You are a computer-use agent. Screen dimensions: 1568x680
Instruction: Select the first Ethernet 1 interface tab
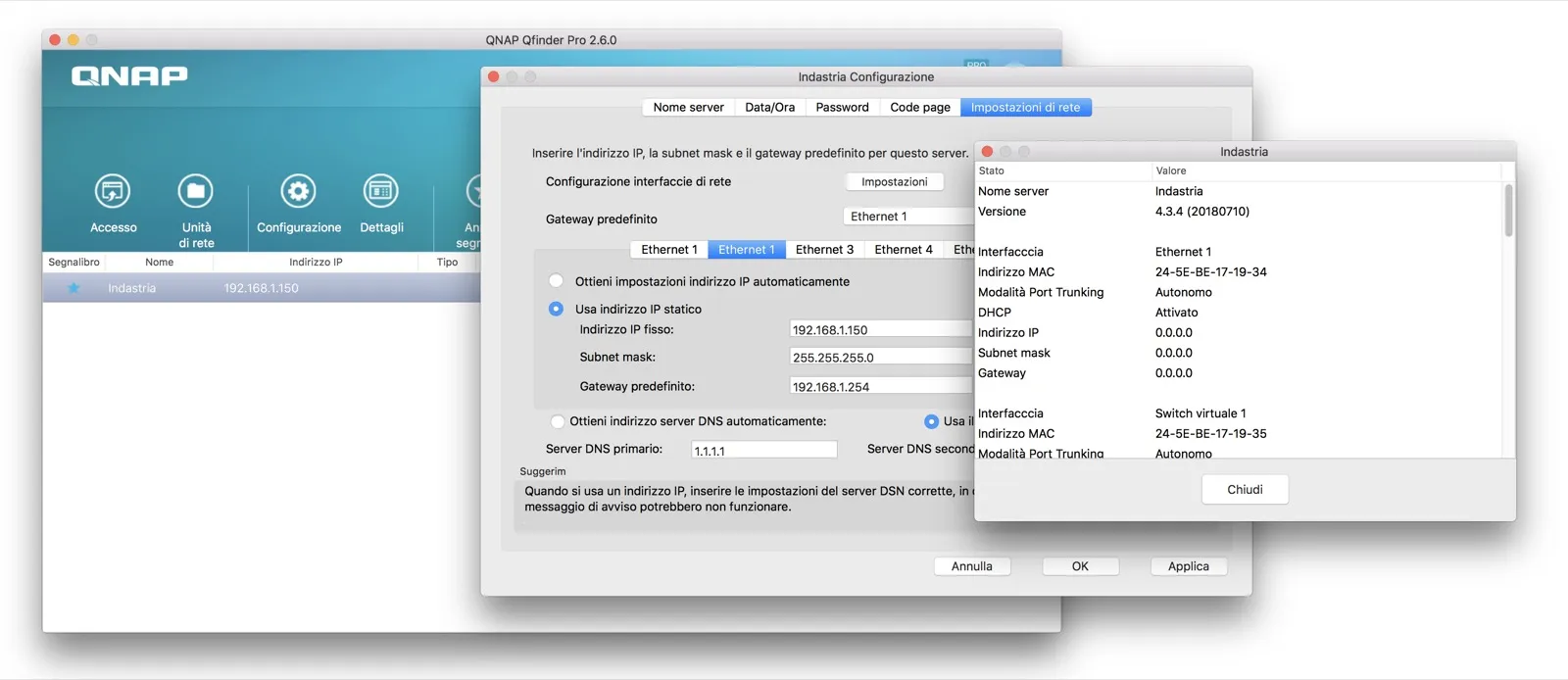coord(668,250)
